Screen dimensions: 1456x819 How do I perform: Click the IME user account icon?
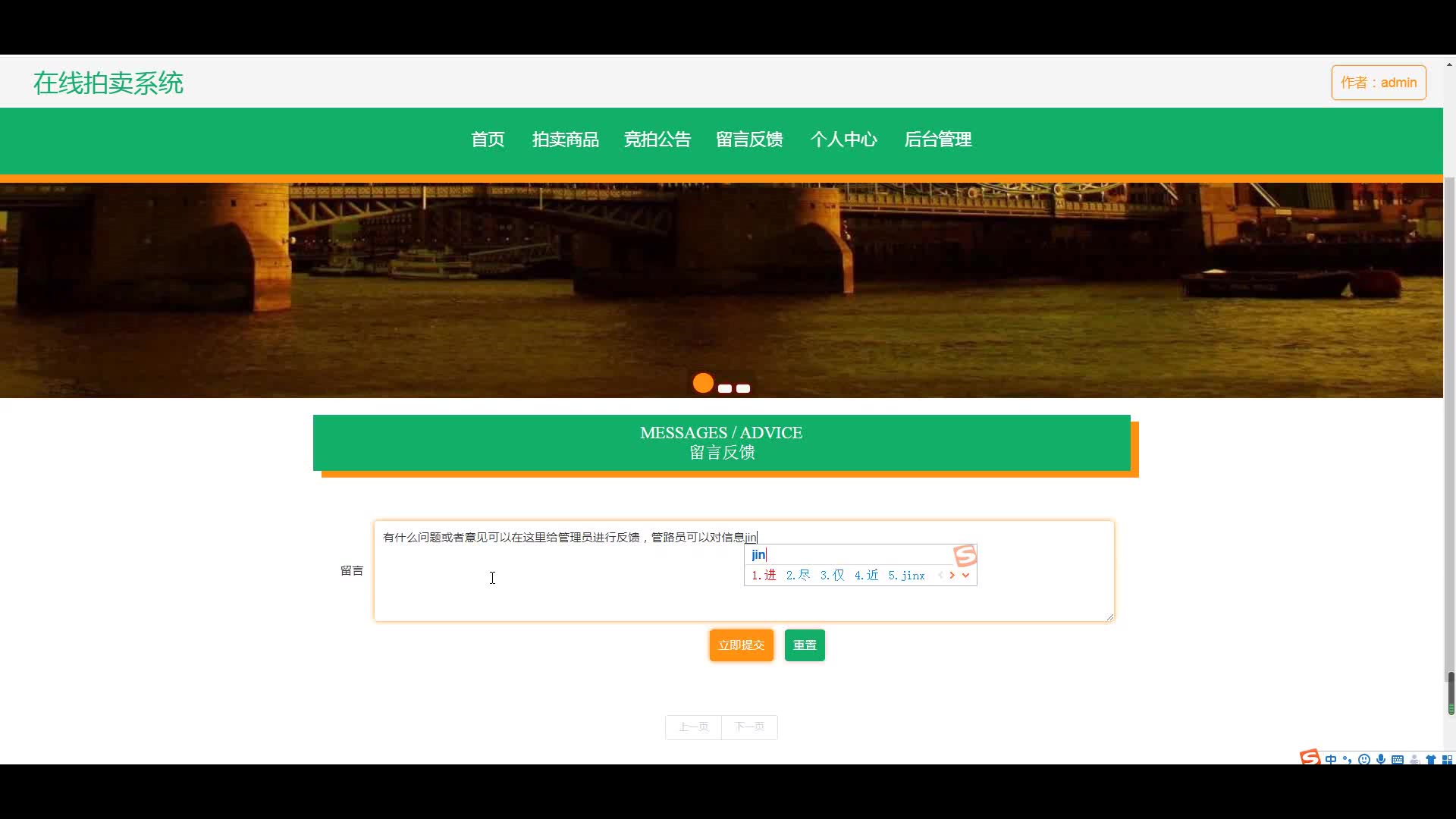click(1414, 759)
